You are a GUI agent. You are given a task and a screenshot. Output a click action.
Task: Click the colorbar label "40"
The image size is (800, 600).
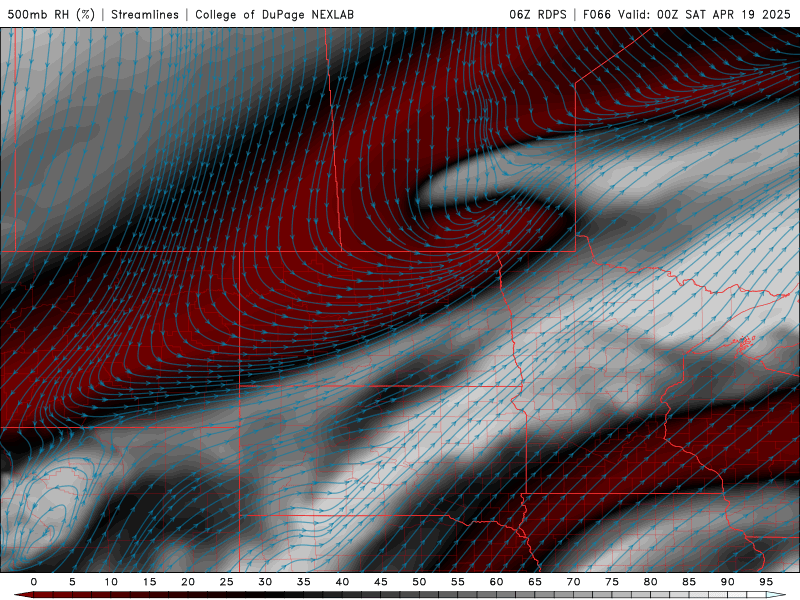tap(342, 582)
